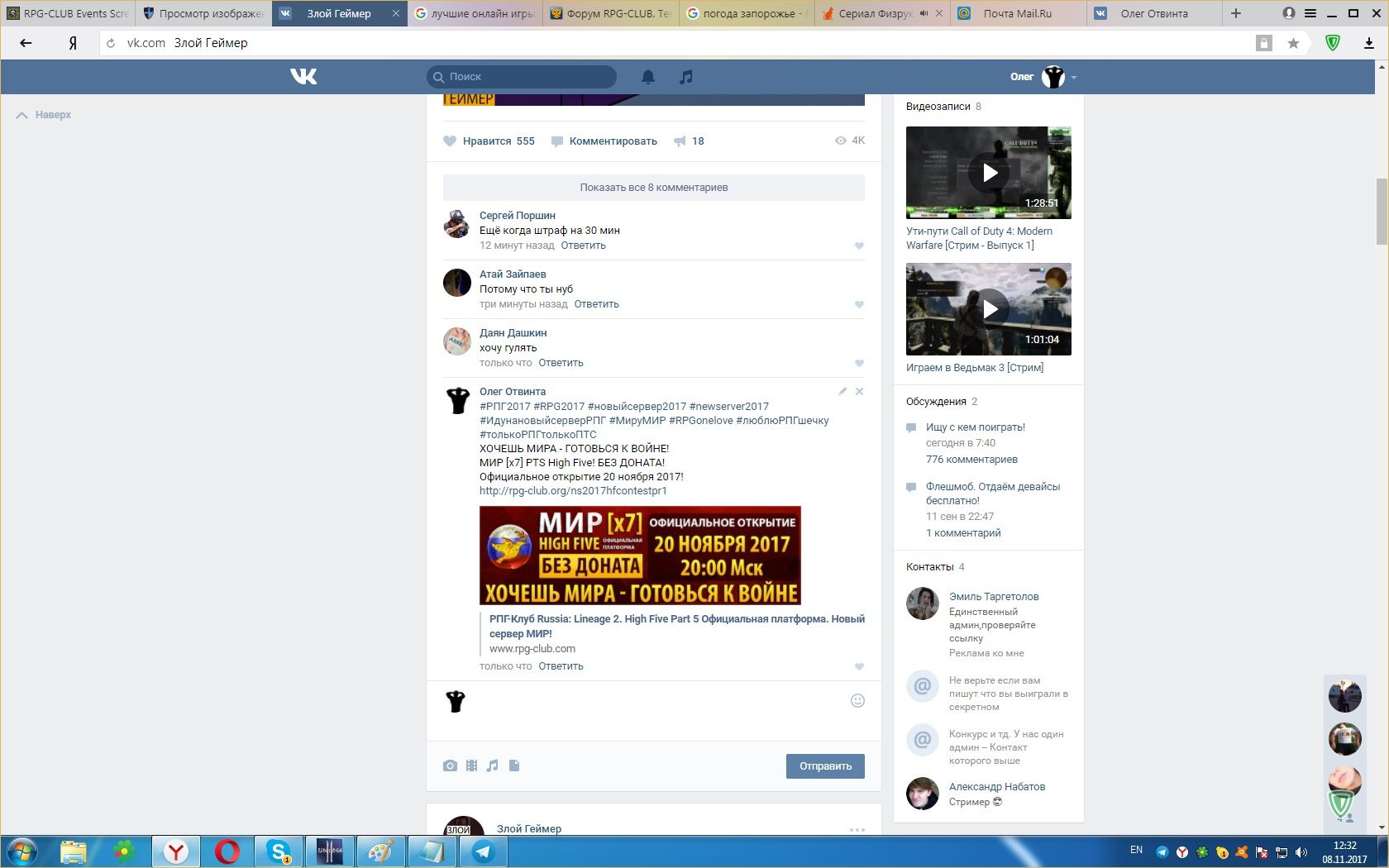Reply to Атай Зайпаев's comment

pyautogui.click(x=597, y=304)
